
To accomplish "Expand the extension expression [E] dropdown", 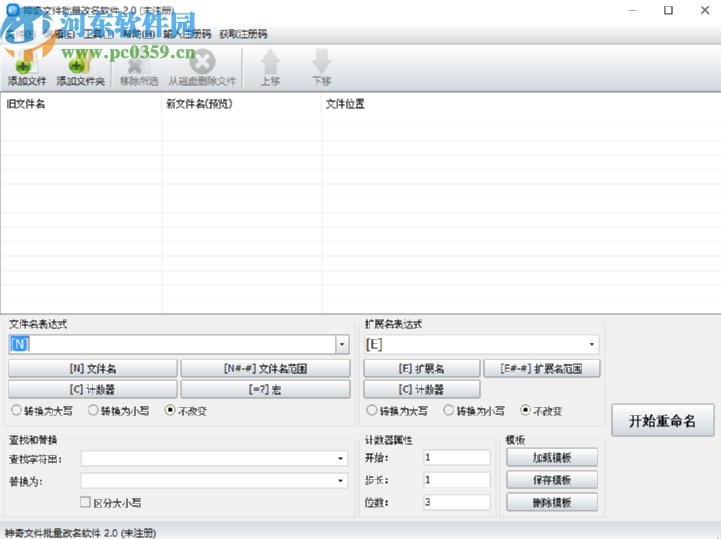I will tap(591, 344).
